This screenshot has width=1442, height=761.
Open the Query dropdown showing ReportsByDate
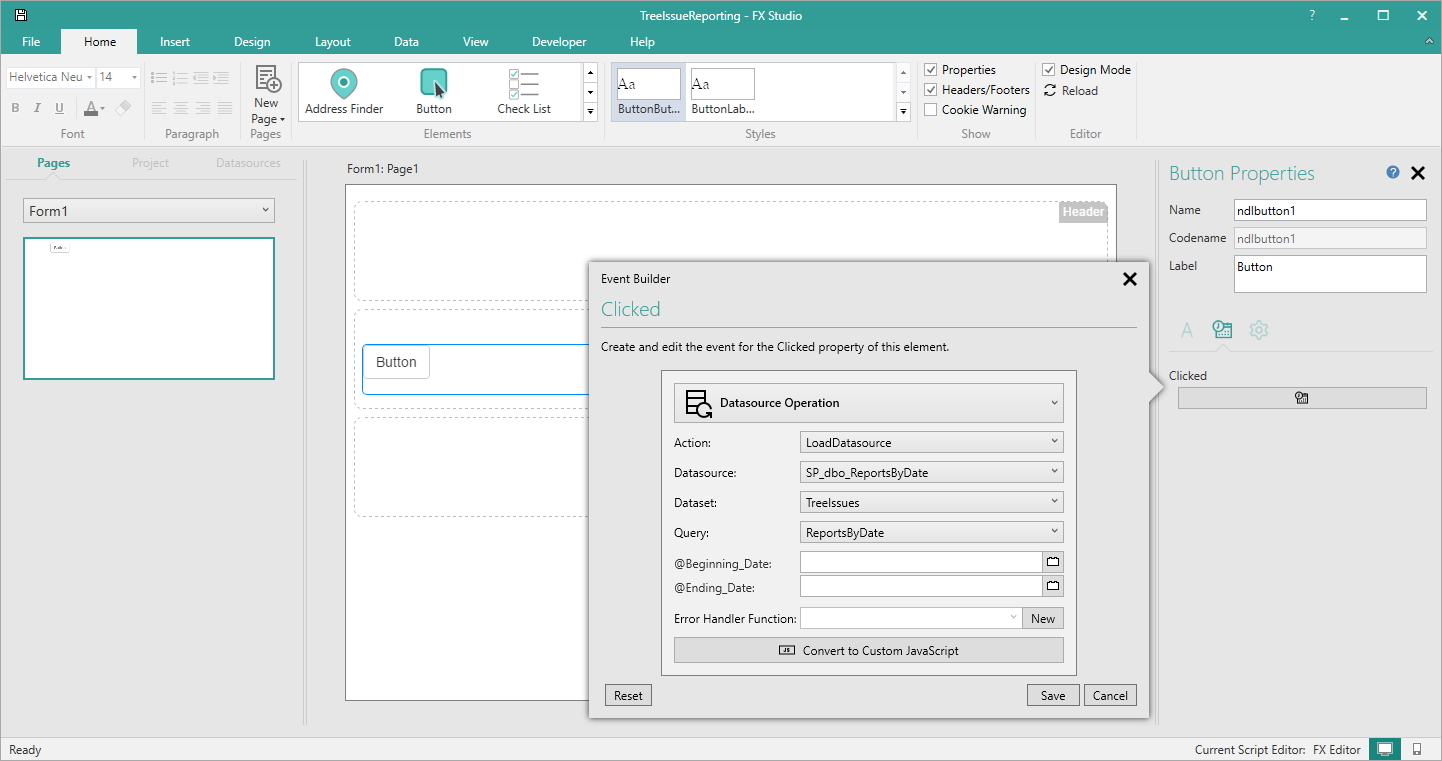pos(932,532)
